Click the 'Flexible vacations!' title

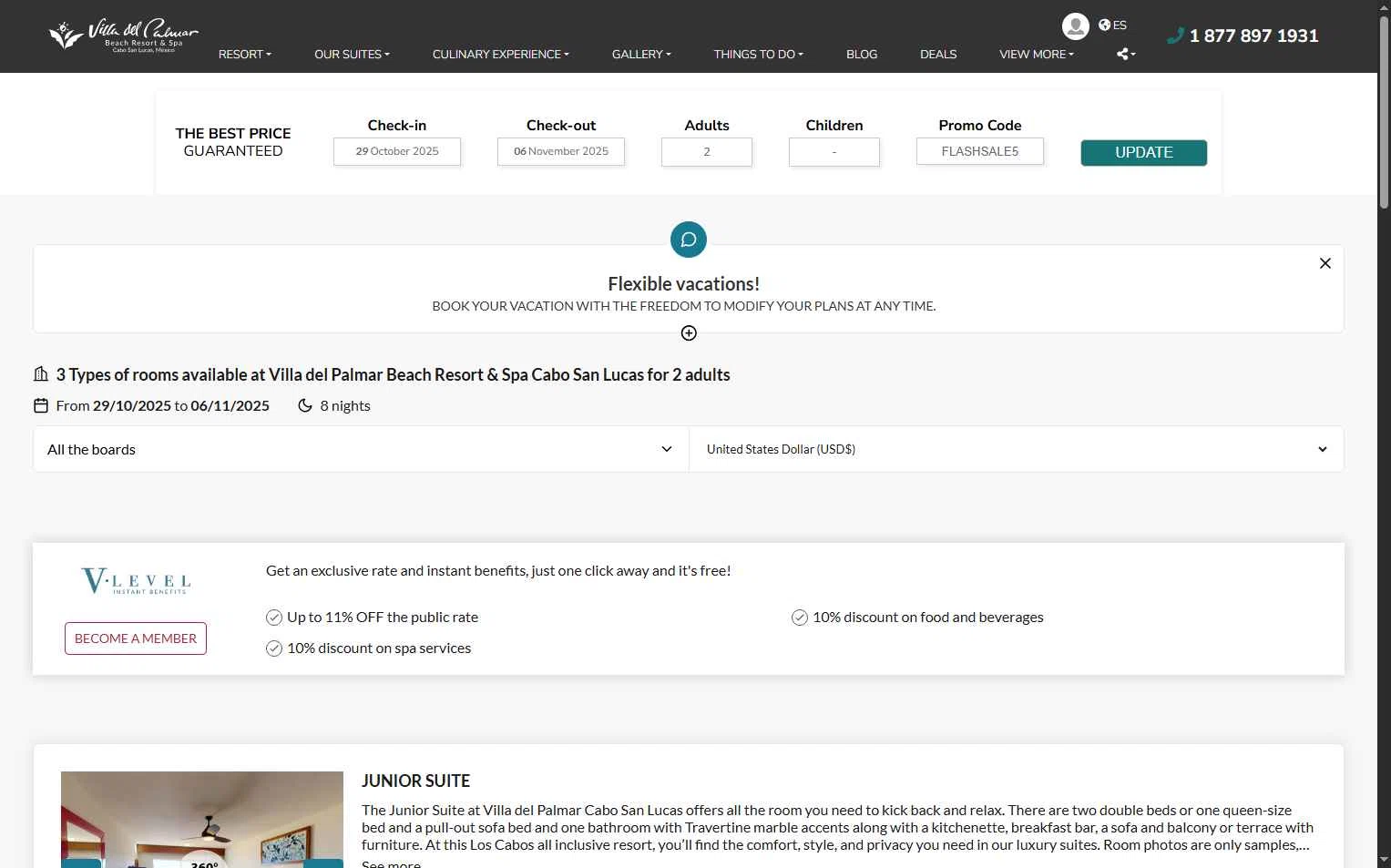point(684,284)
